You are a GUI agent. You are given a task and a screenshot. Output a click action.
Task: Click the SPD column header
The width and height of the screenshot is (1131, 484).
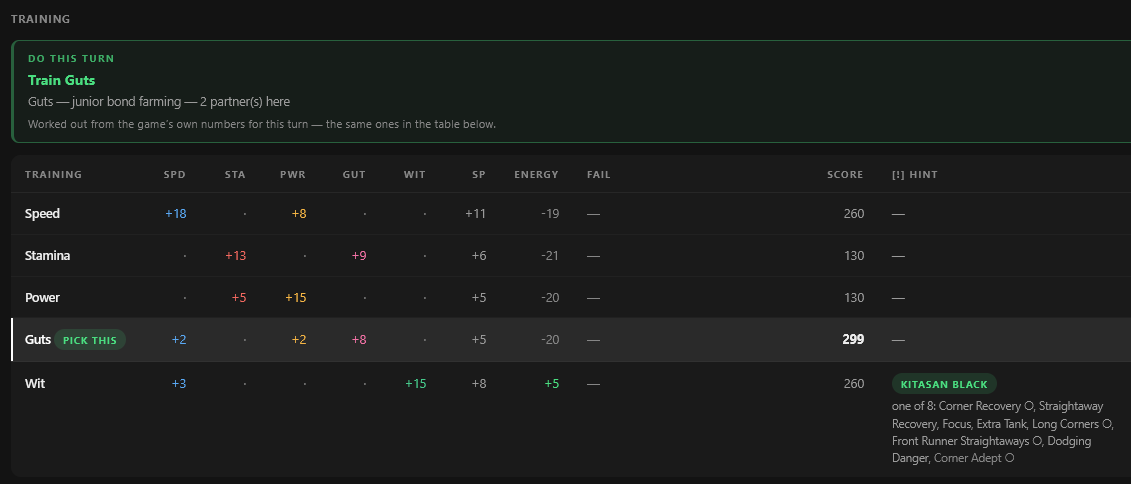pyautogui.click(x=175, y=175)
